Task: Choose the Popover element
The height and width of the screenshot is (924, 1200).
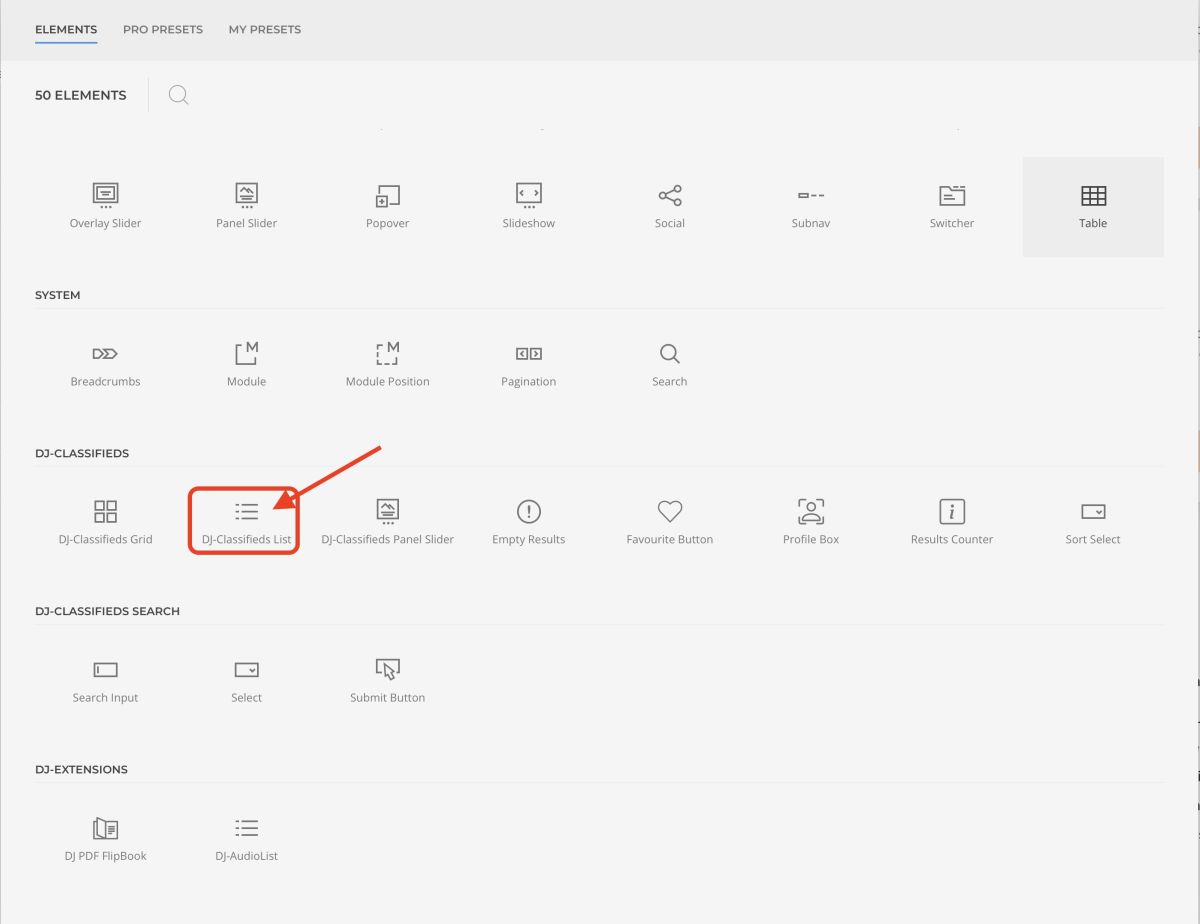Action: coord(387,207)
